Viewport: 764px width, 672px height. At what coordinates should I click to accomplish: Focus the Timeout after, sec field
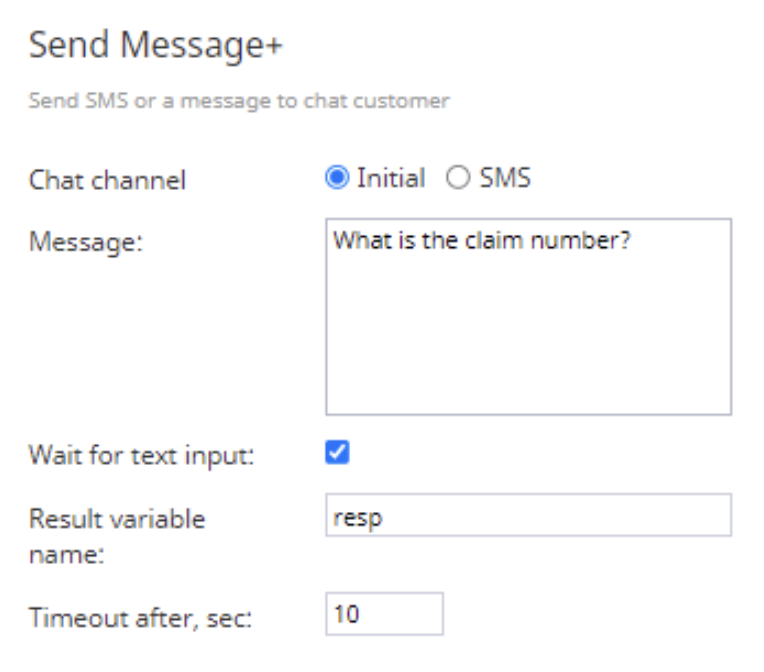click(384, 614)
